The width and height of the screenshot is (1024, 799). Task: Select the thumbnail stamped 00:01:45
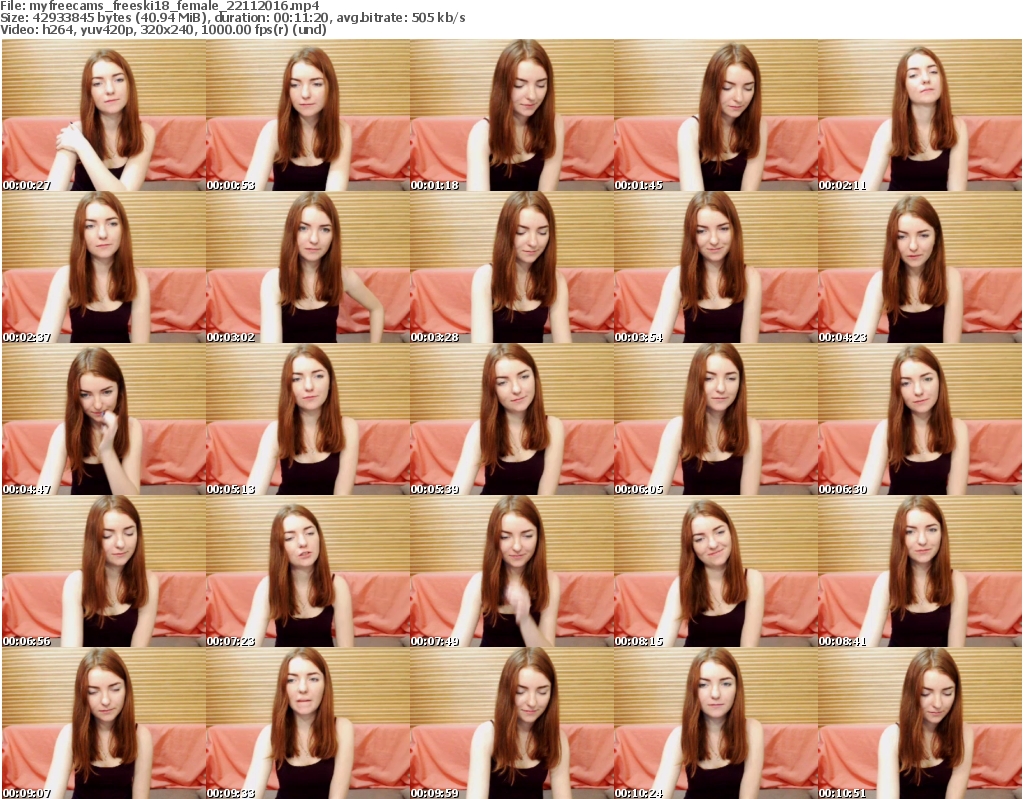pyautogui.click(x=715, y=115)
